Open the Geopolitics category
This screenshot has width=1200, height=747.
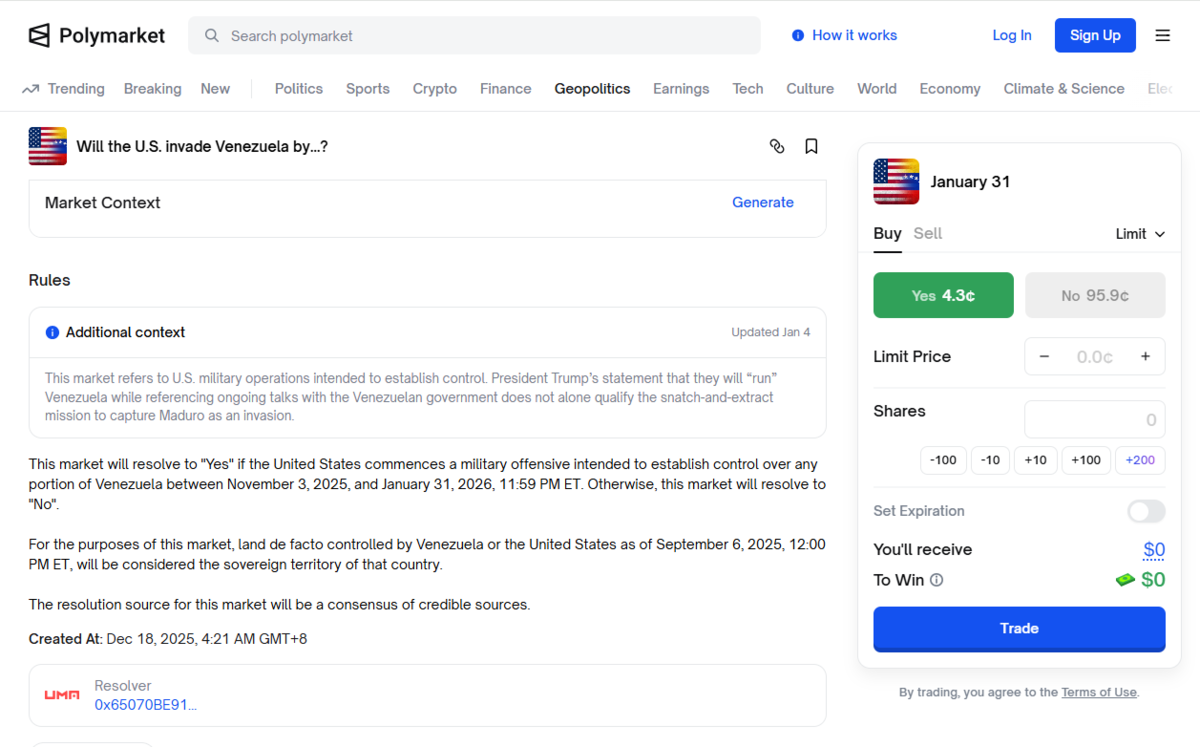coord(592,88)
